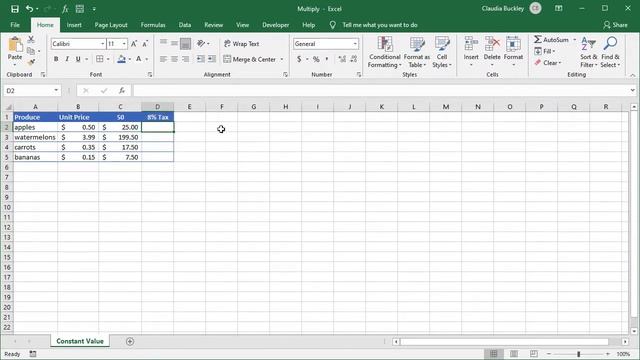640x360 pixels.
Task: Switch to the Formulas tab
Action: 153,25
